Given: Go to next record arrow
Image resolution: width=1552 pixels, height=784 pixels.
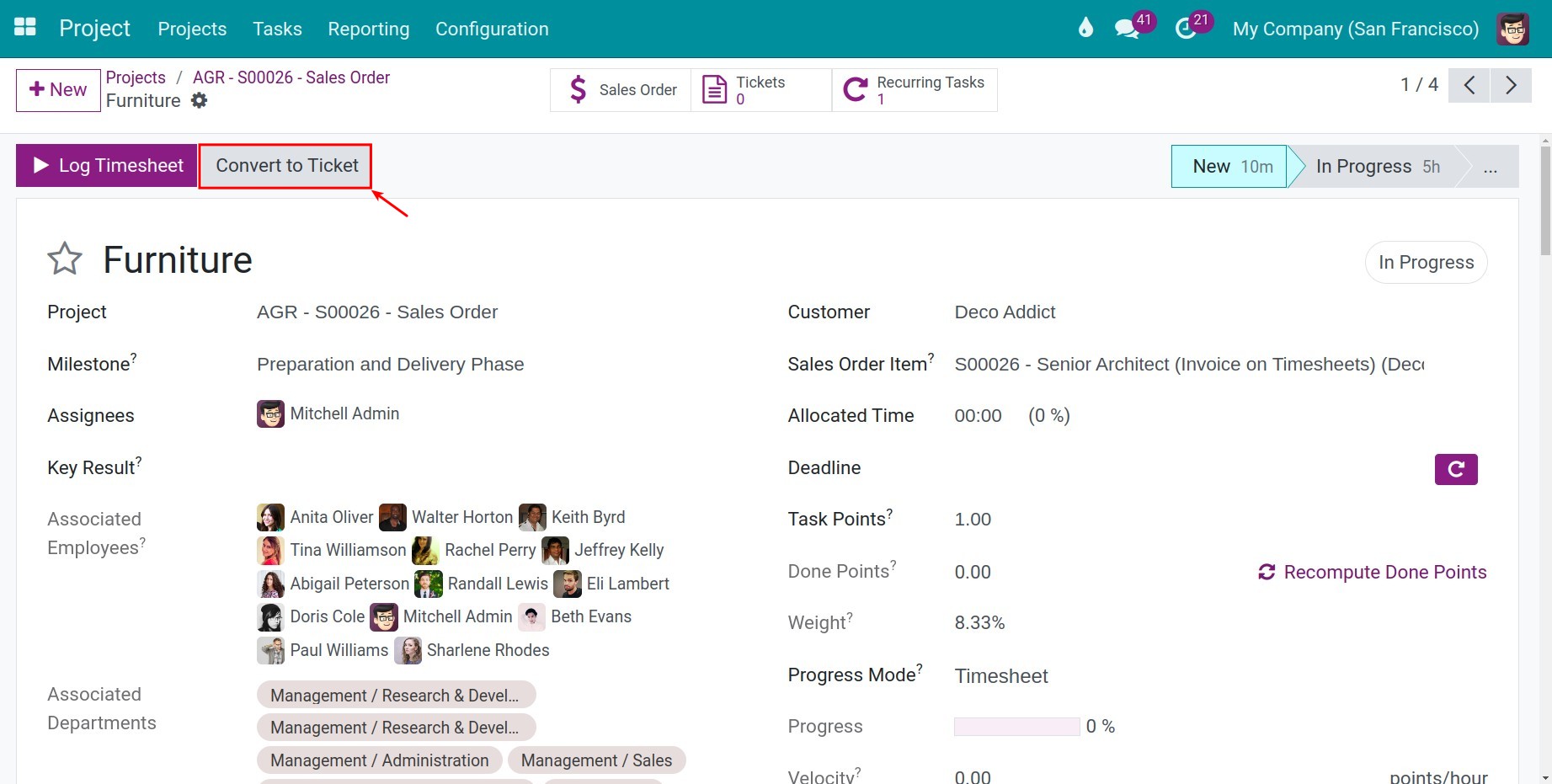Looking at the screenshot, I should pos(1511,85).
